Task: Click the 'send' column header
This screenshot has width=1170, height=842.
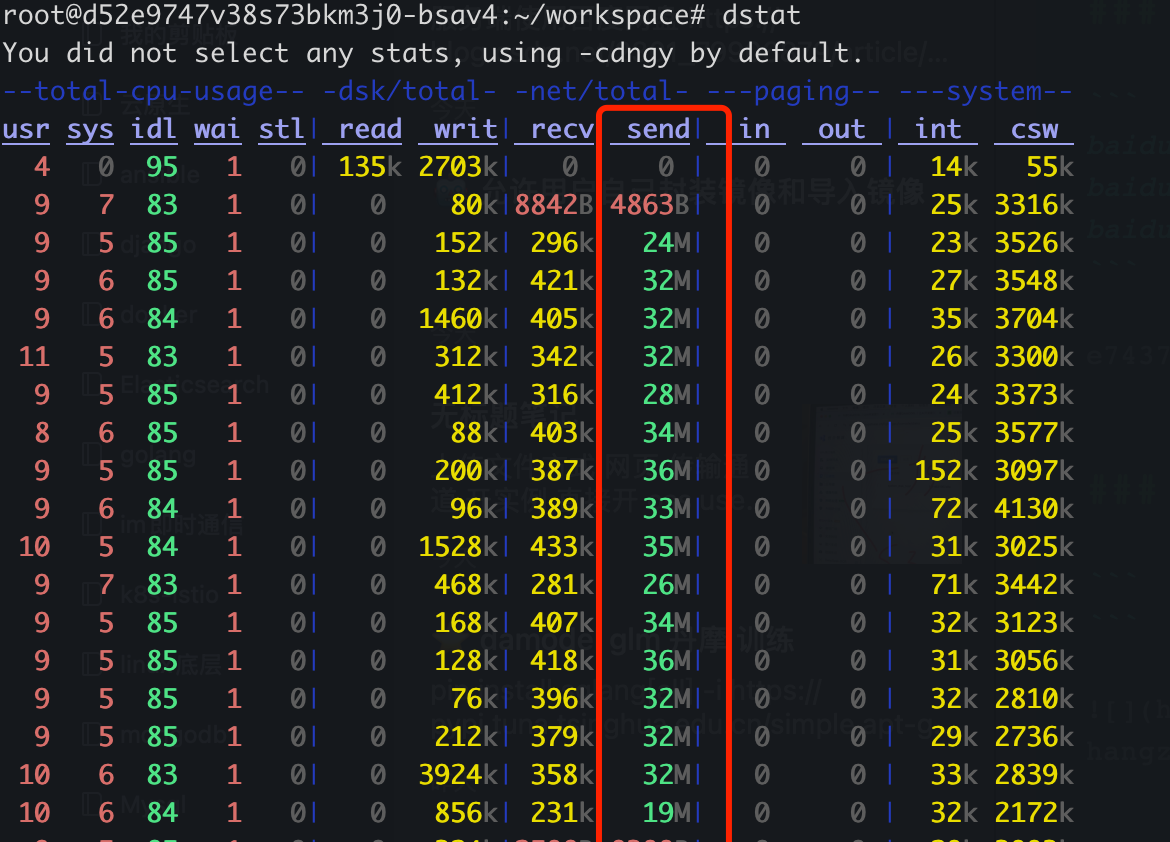Action: click(x=658, y=129)
